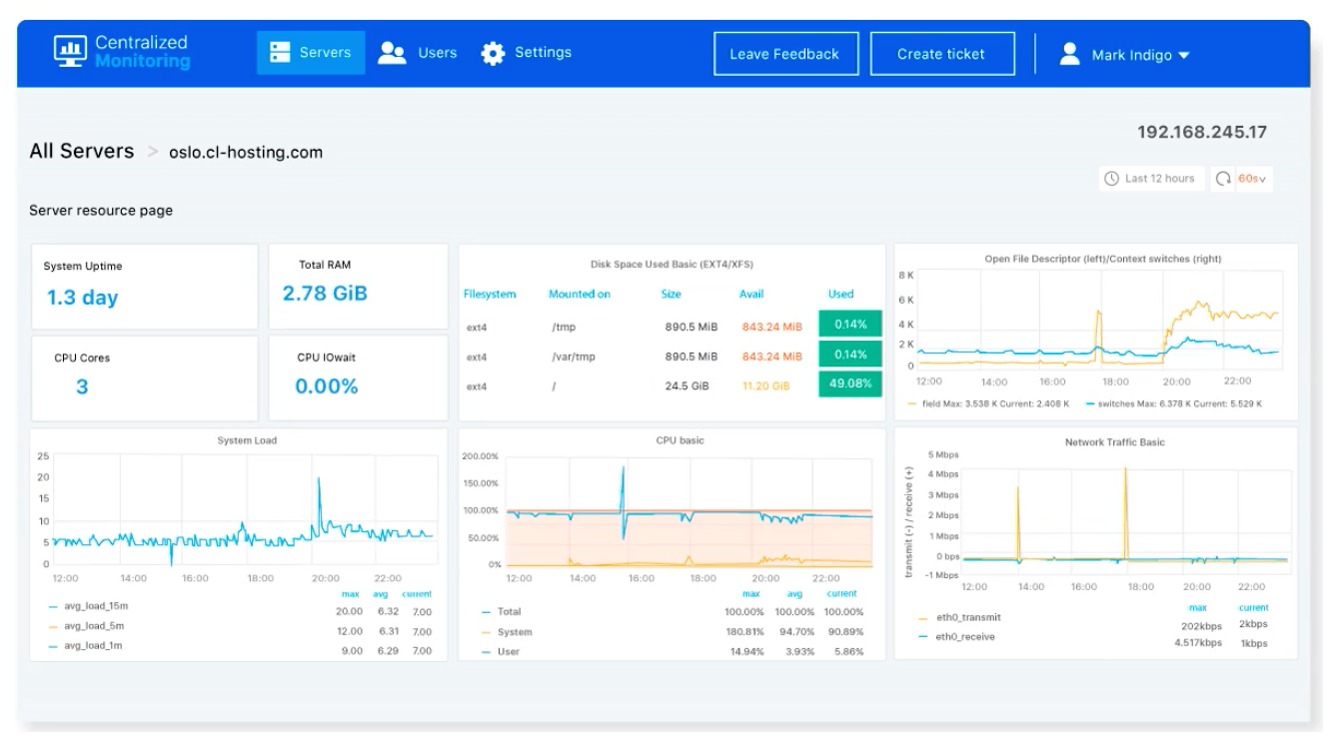The height and width of the screenshot is (748, 1336).
Task: Open the Servers tab icon
Action: pos(280,53)
